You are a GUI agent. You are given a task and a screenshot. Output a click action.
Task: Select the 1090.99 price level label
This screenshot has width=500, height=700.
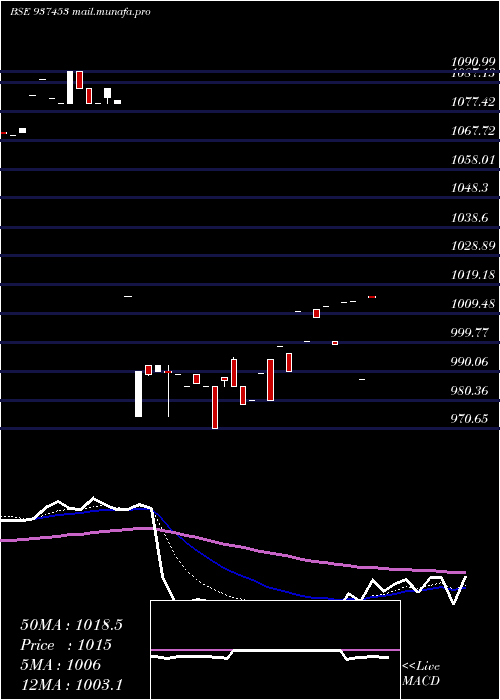point(473,62)
